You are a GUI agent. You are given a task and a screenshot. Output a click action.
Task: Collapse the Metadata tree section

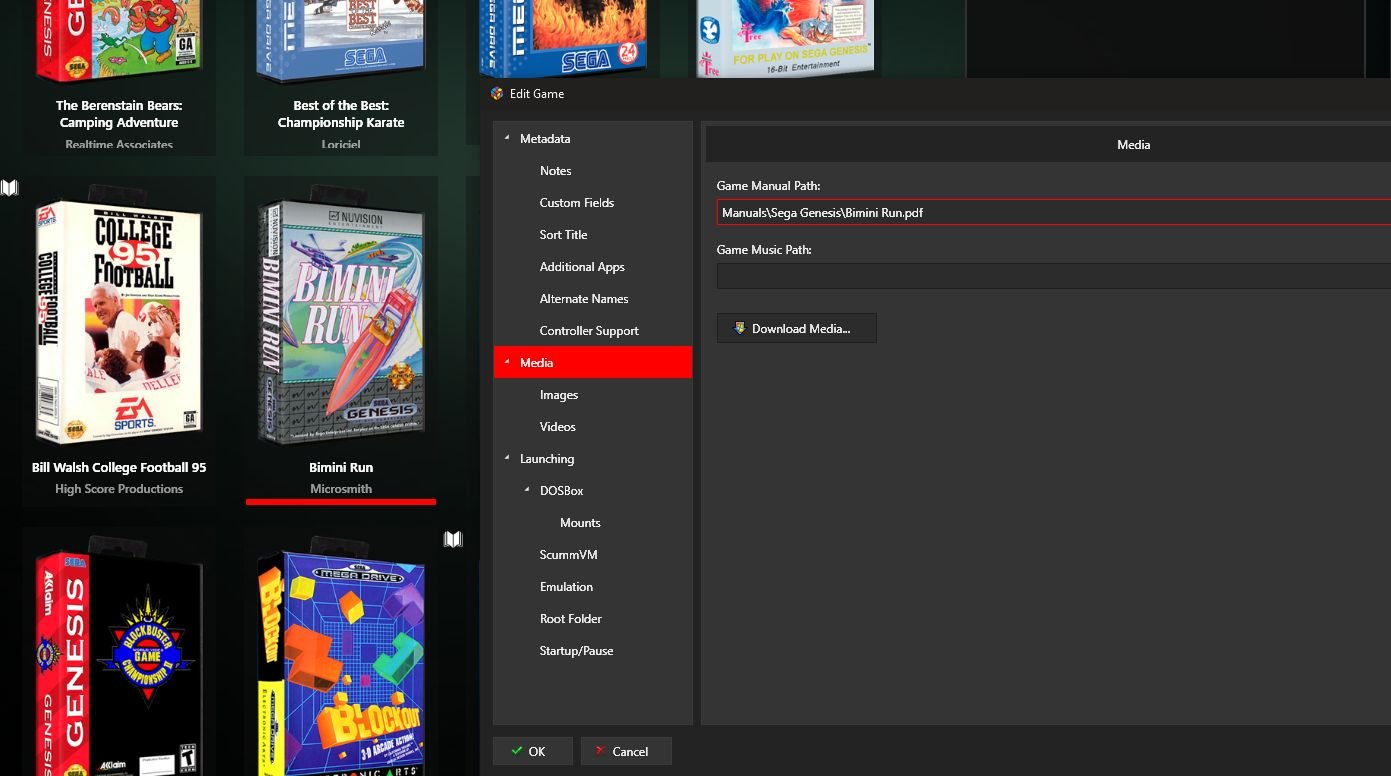coord(507,138)
